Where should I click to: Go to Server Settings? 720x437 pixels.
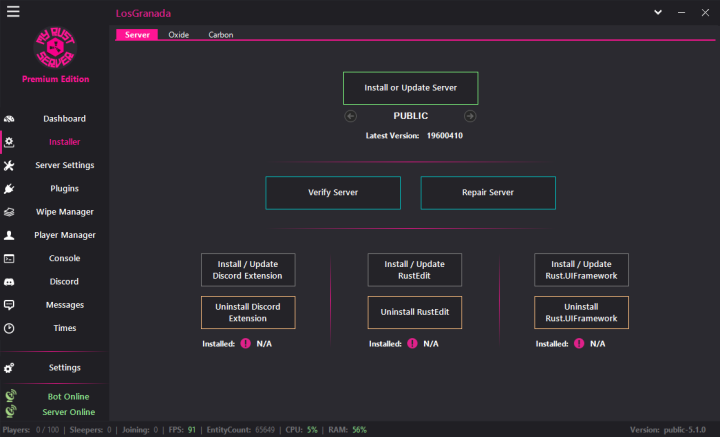click(x=65, y=165)
